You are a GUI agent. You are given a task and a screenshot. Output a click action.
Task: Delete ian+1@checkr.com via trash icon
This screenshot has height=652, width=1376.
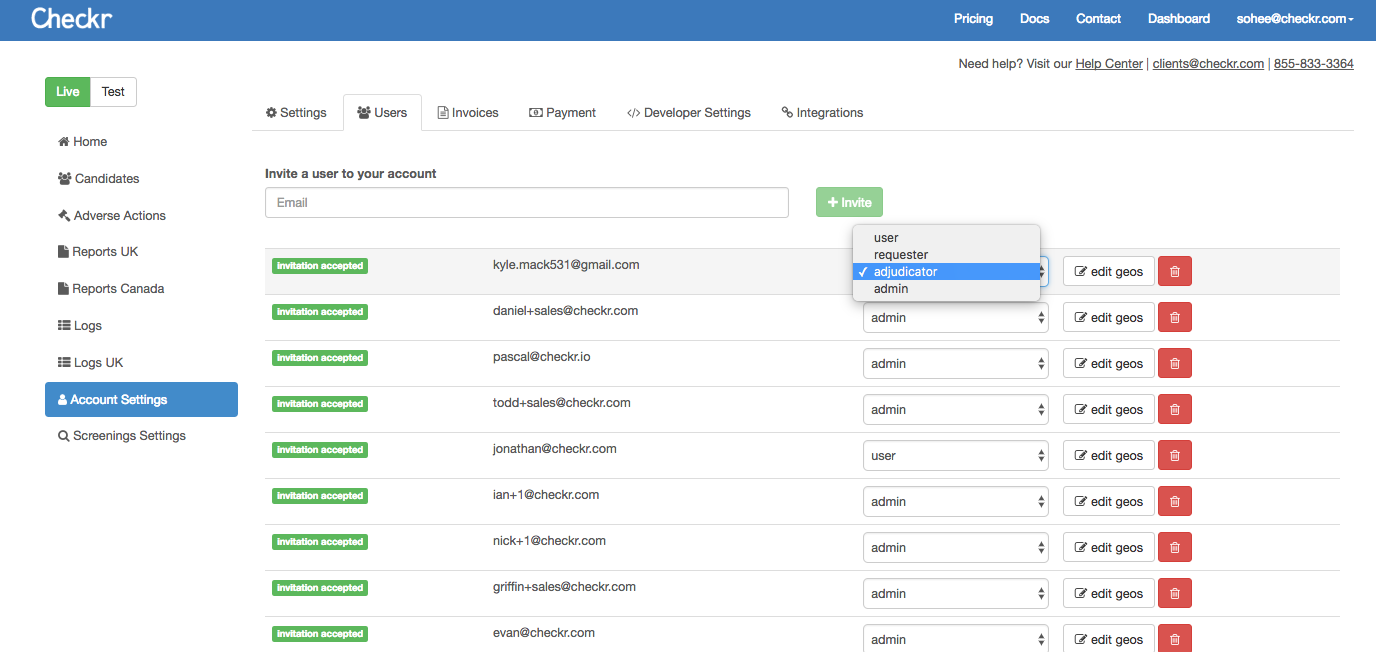(x=1175, y=502)
